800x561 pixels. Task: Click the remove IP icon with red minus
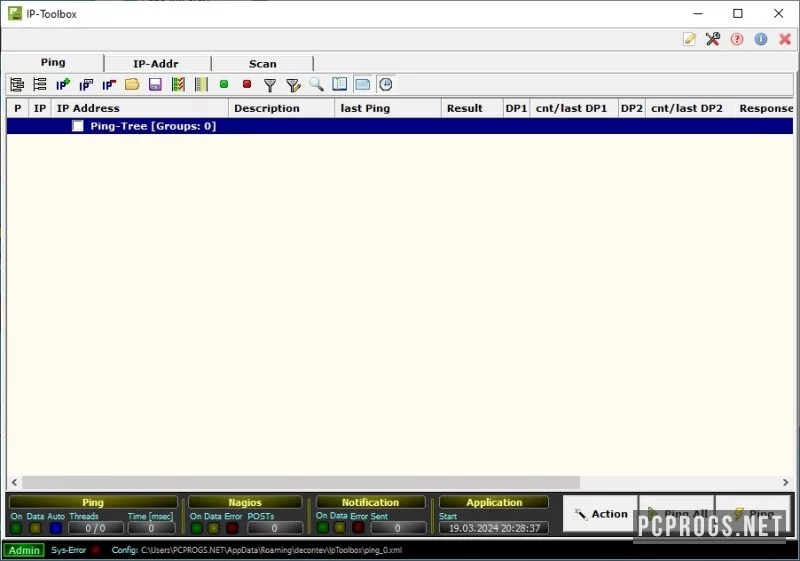pyautogui.click(x=109, y=85)
